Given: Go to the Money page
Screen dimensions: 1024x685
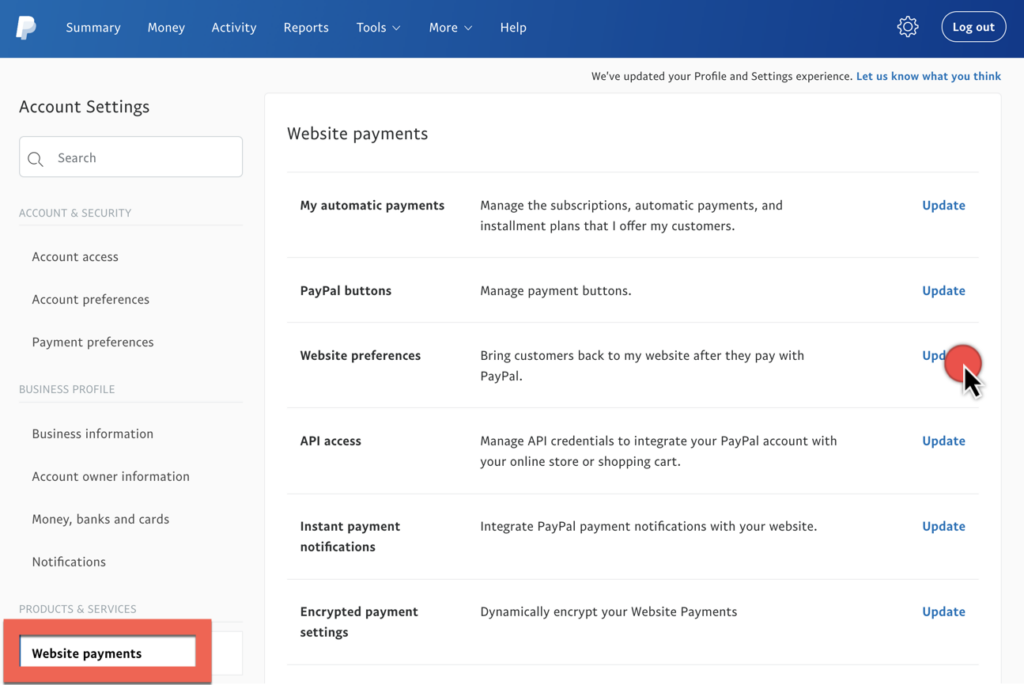Looking at the screenshot, I should coord(166,27).
